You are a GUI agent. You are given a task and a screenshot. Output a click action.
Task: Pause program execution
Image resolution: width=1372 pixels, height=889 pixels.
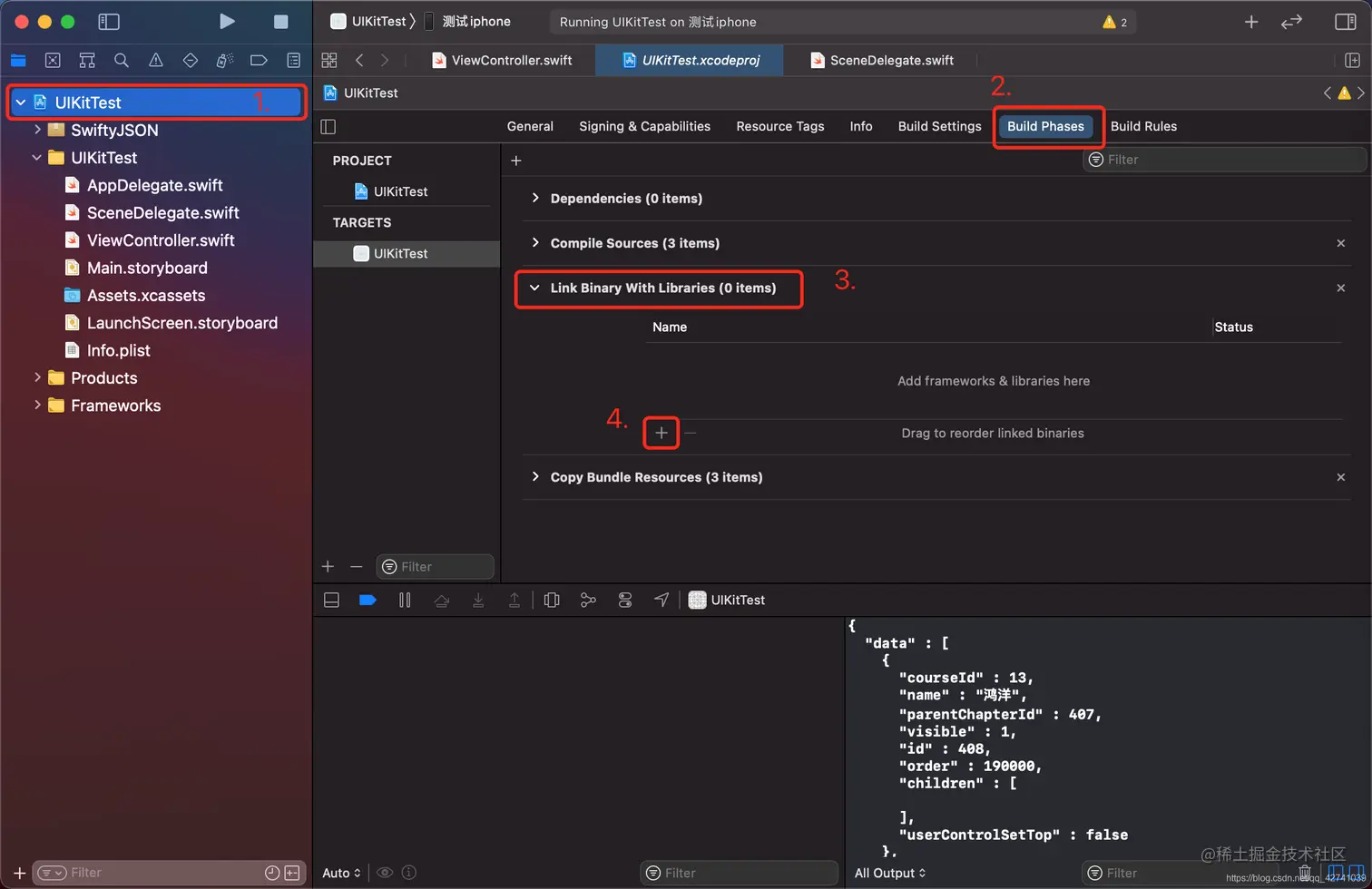pos(405,600)
